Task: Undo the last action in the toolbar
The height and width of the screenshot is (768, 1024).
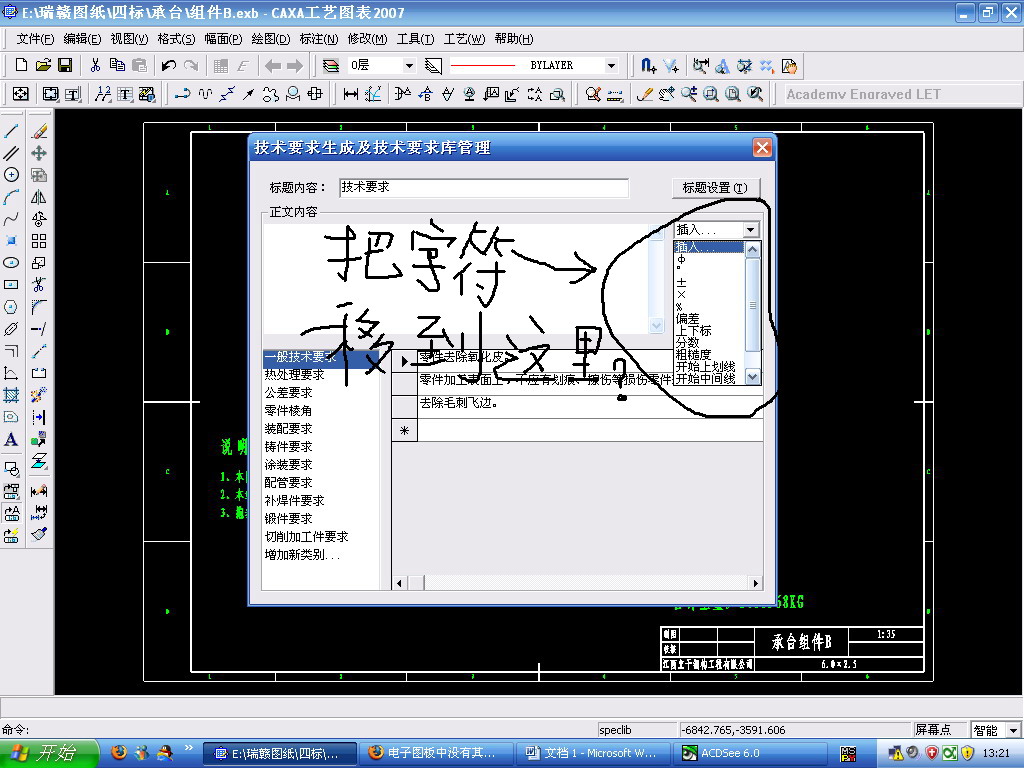Action: tap(168, 65)
